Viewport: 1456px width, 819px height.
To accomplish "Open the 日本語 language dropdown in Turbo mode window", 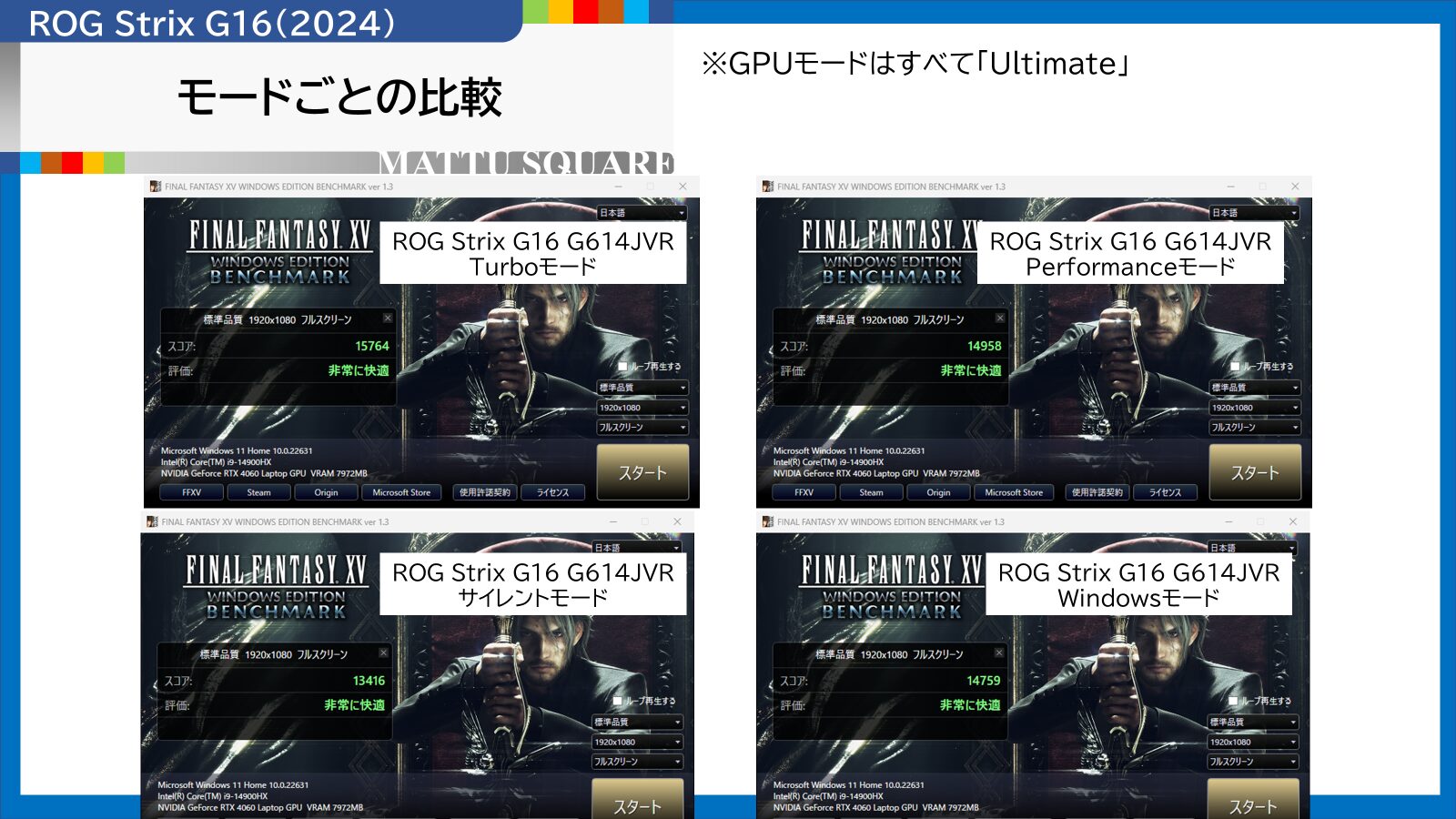I will click(x=642, y=213).
